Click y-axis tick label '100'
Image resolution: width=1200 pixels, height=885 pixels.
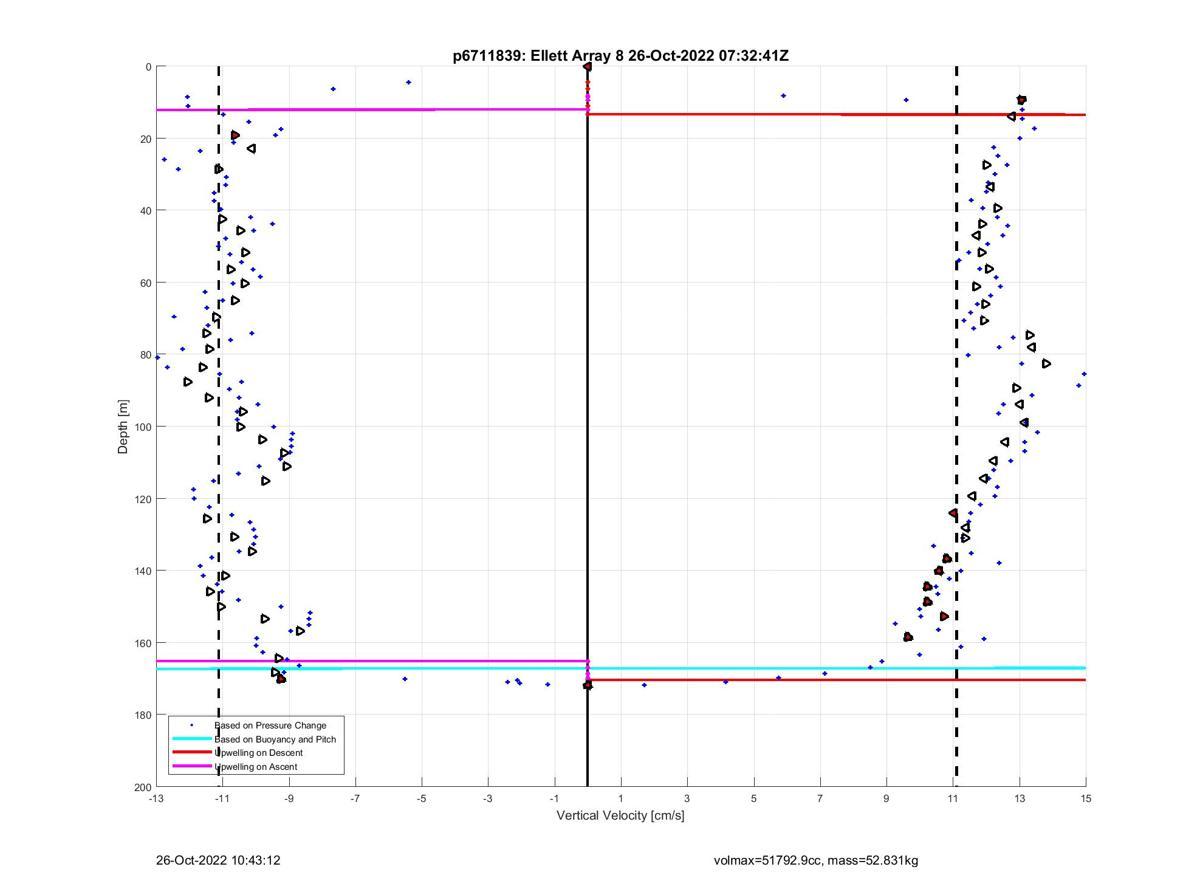(142, 427)
